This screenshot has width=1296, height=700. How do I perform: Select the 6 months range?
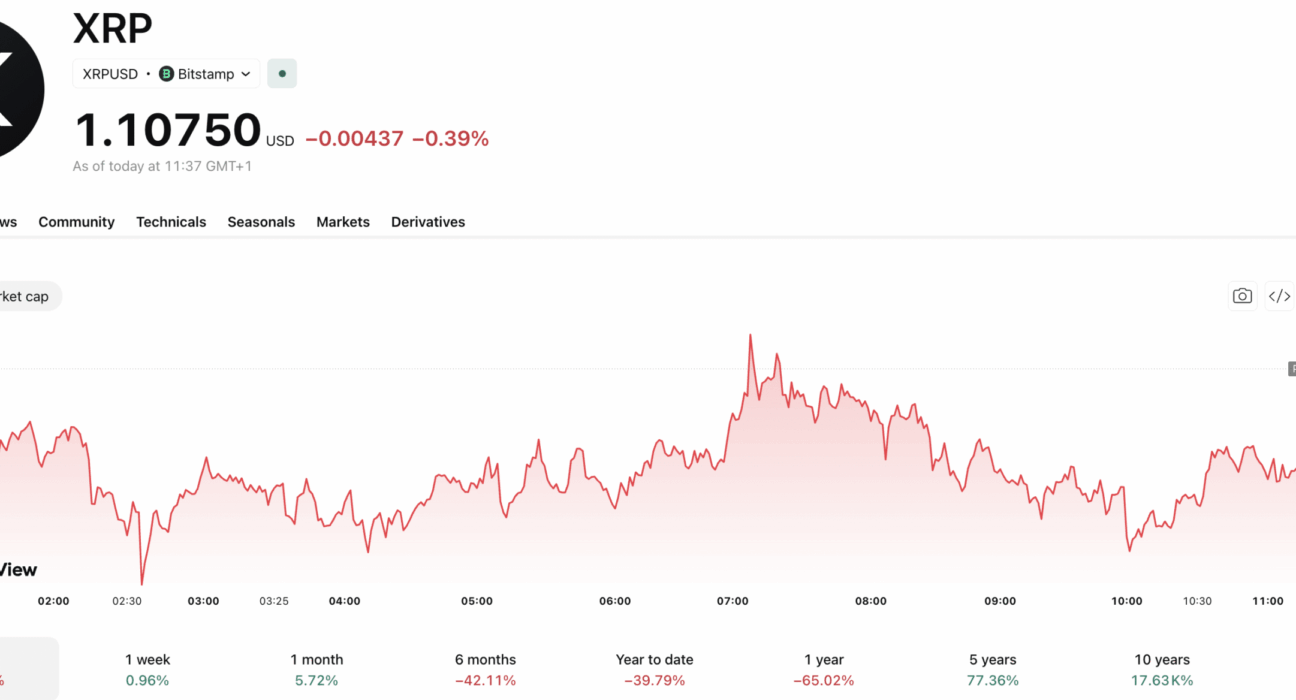click(485, 669)
